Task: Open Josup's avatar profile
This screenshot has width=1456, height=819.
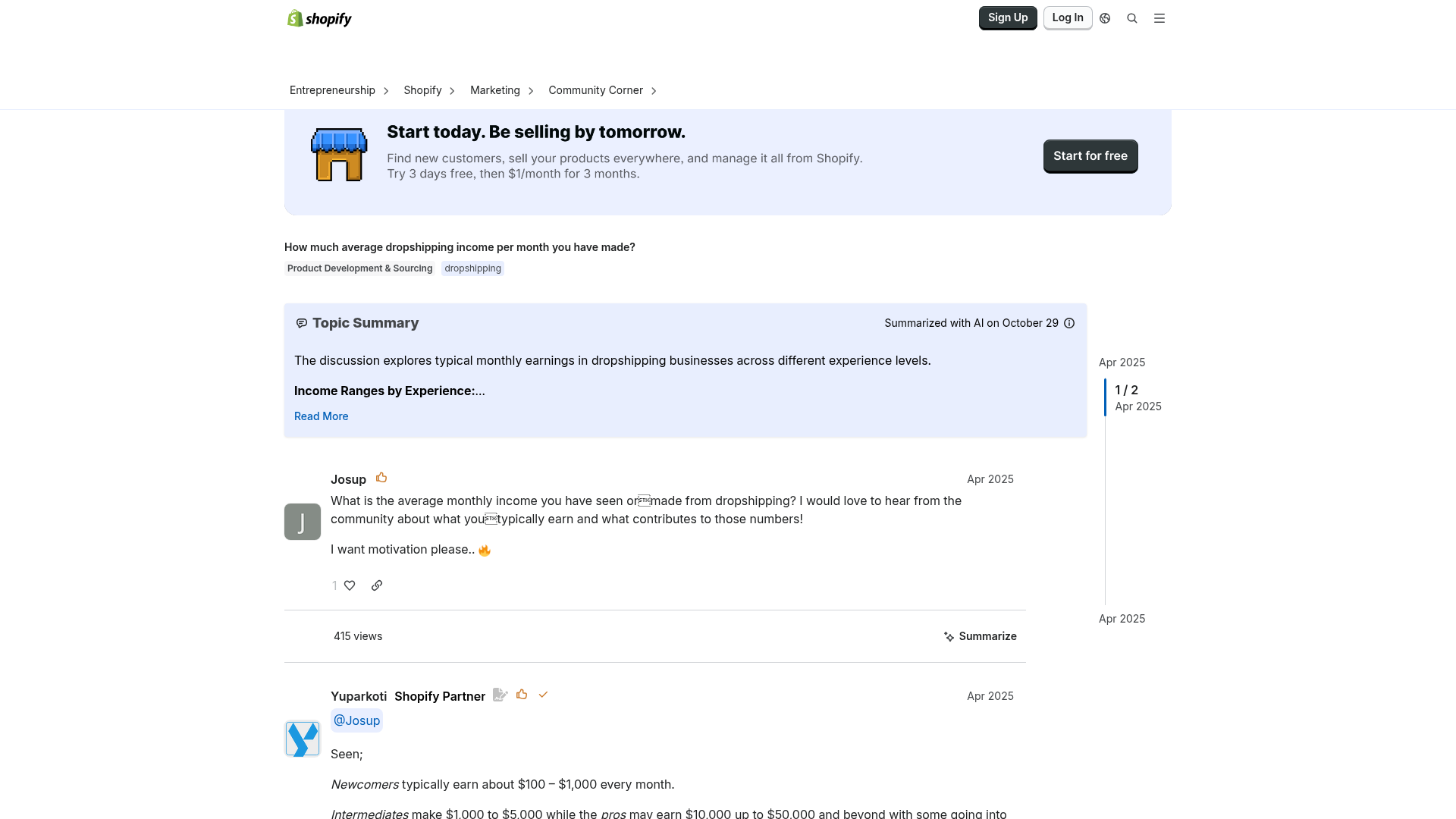Action: coord(303,522)
